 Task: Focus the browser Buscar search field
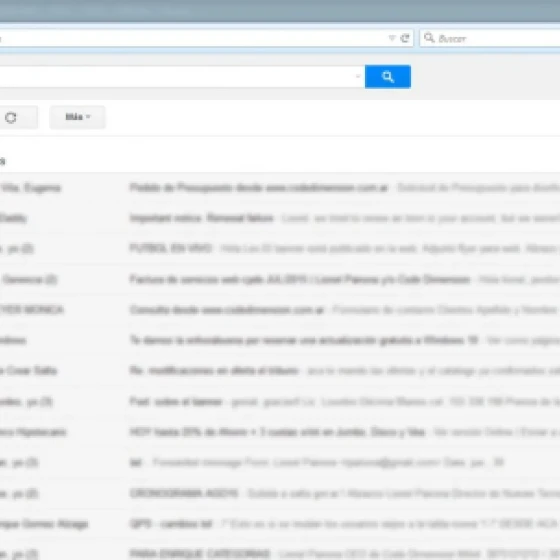(490, 38)
